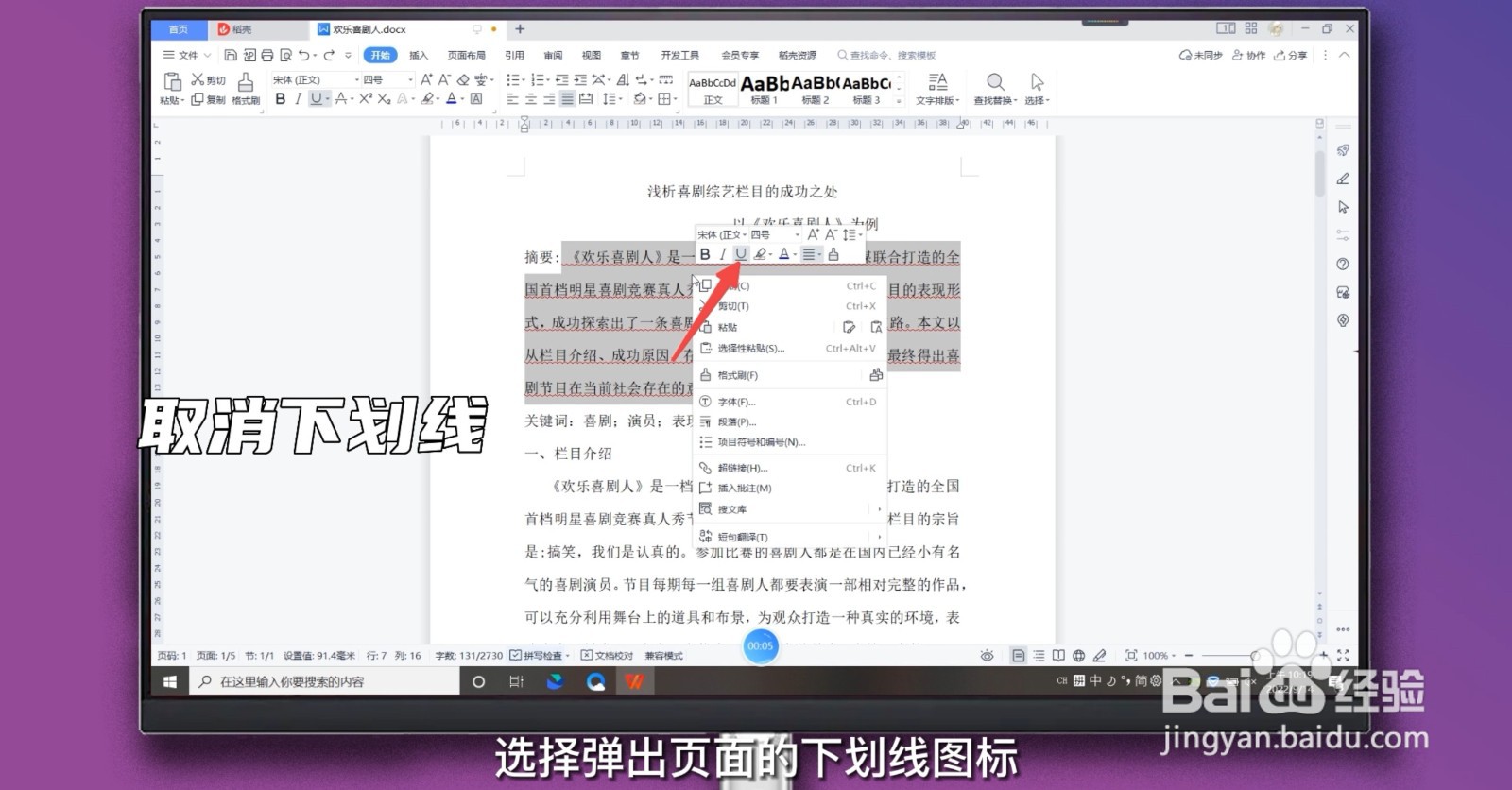Choose 段落(P) from context menu
The image size is (1512, 790).
789,421
